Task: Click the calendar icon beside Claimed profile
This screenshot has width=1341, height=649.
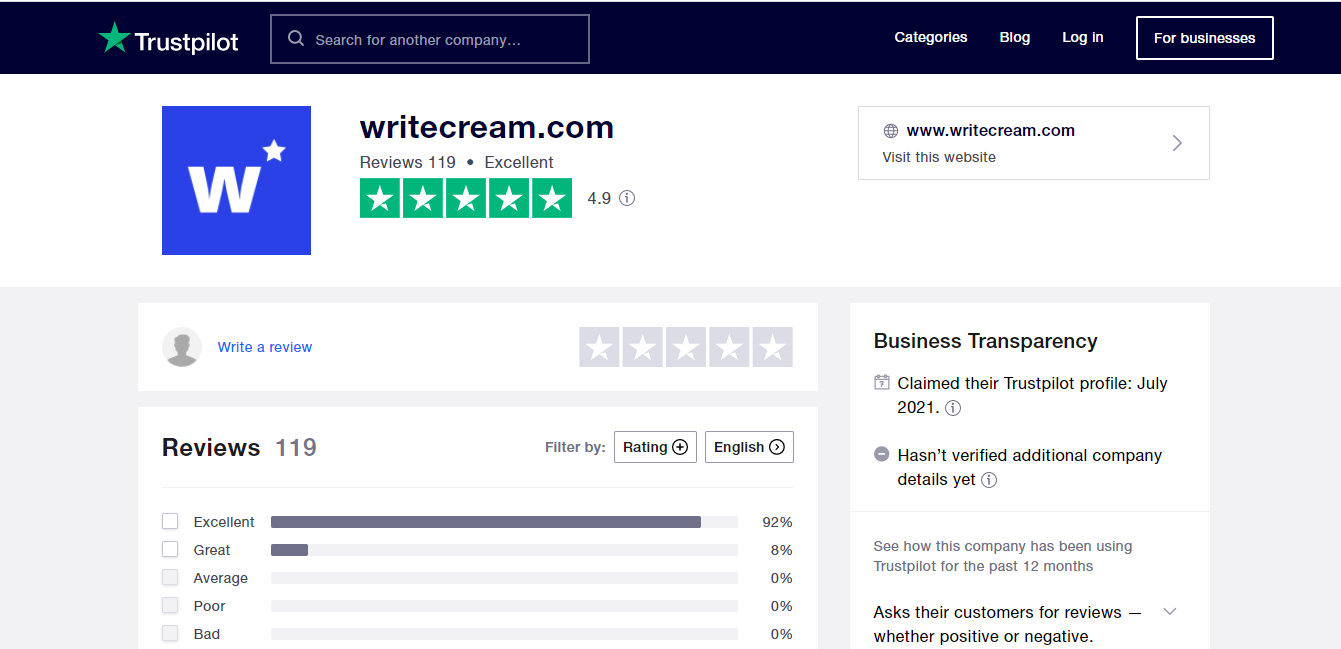Action: coord(882,382)
